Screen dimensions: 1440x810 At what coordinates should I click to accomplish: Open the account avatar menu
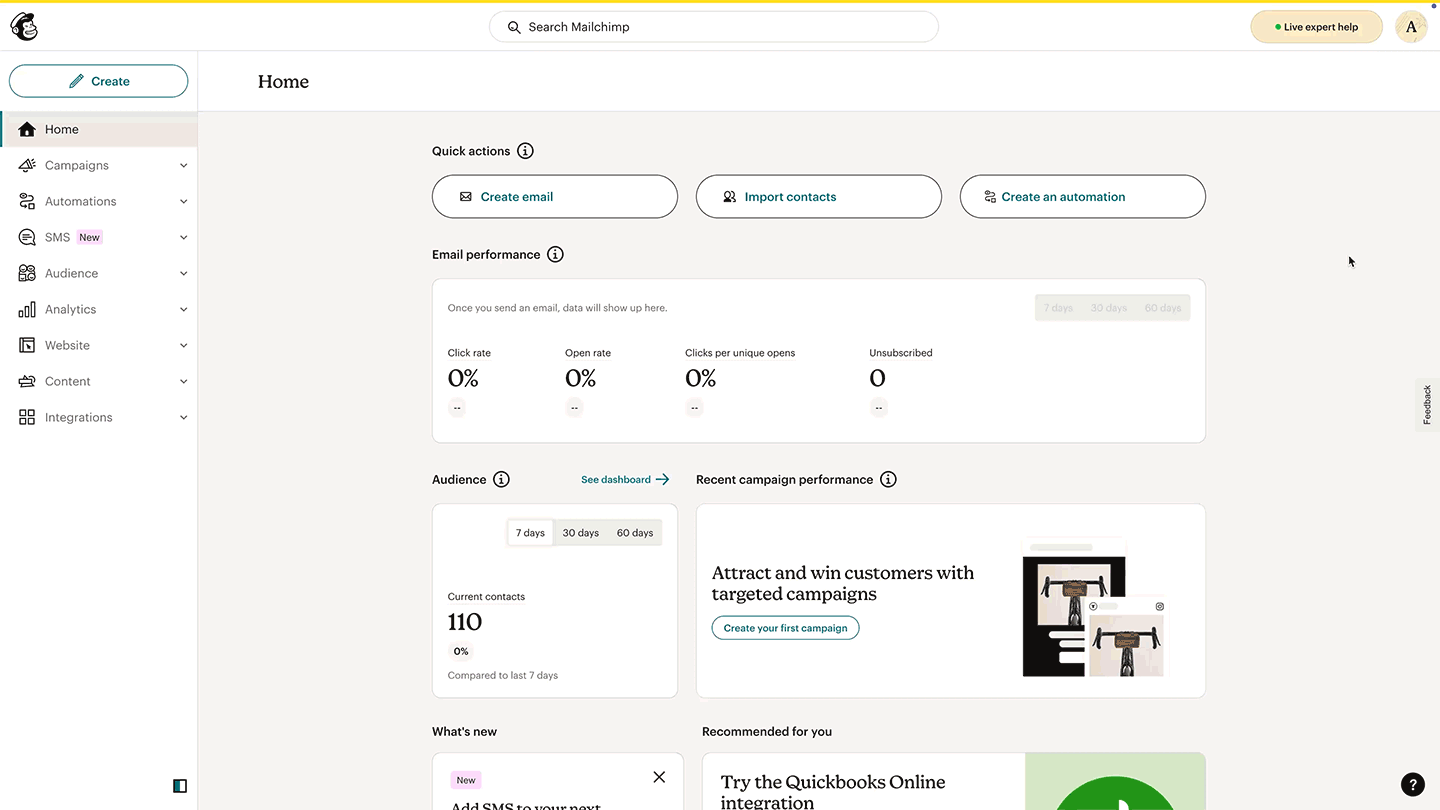pyautogui.click(x=1411, y=27)
